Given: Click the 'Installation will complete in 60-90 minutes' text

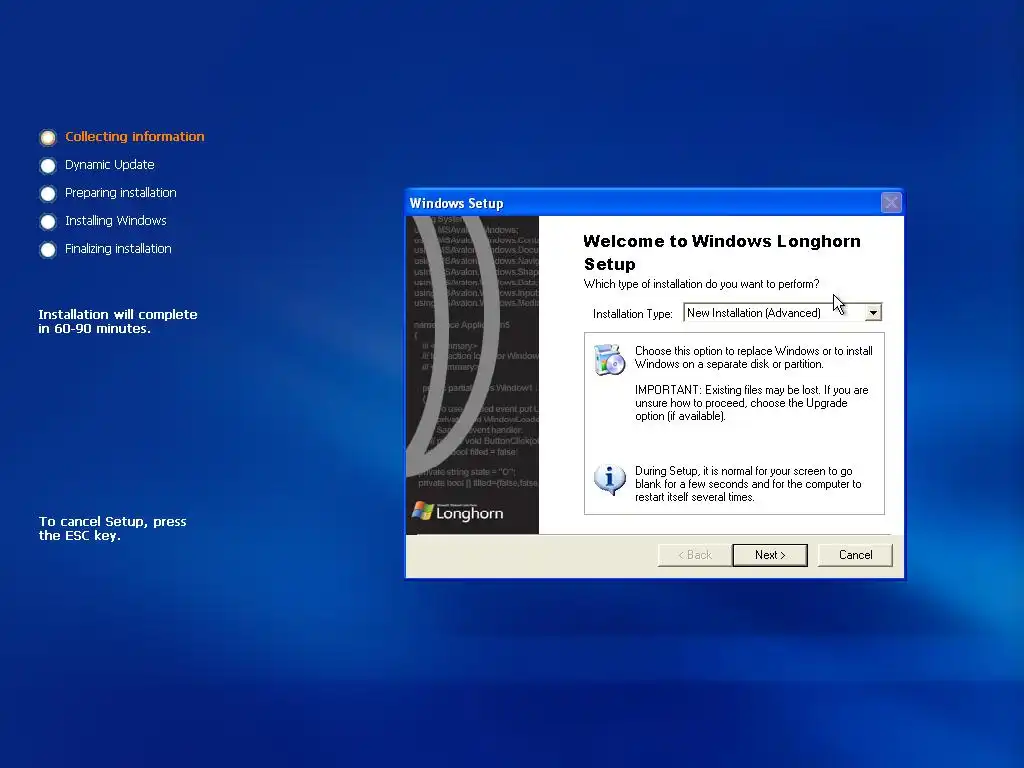Looking at the screenshot, I should tap(118, 321).
